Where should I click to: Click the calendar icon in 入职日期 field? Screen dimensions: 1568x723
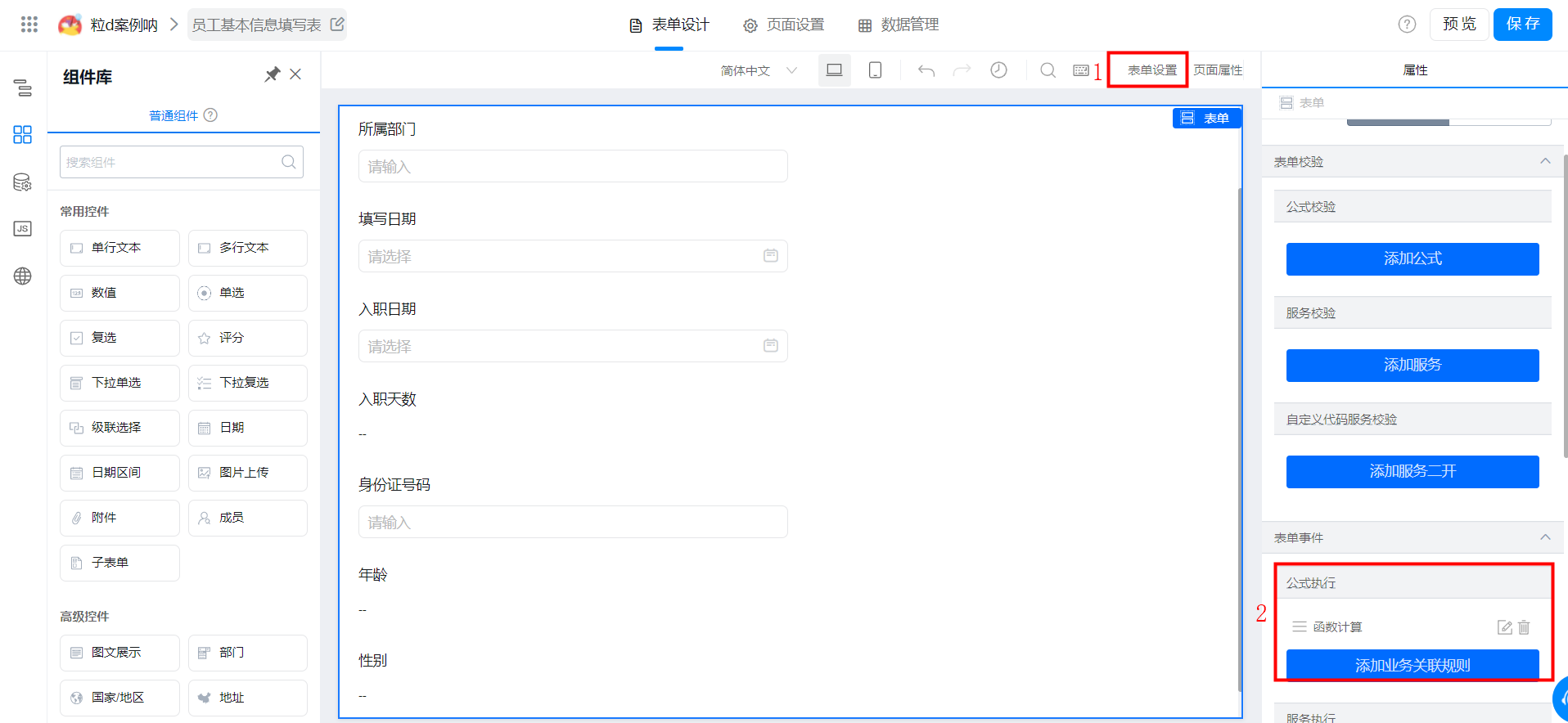pos(770,346)
